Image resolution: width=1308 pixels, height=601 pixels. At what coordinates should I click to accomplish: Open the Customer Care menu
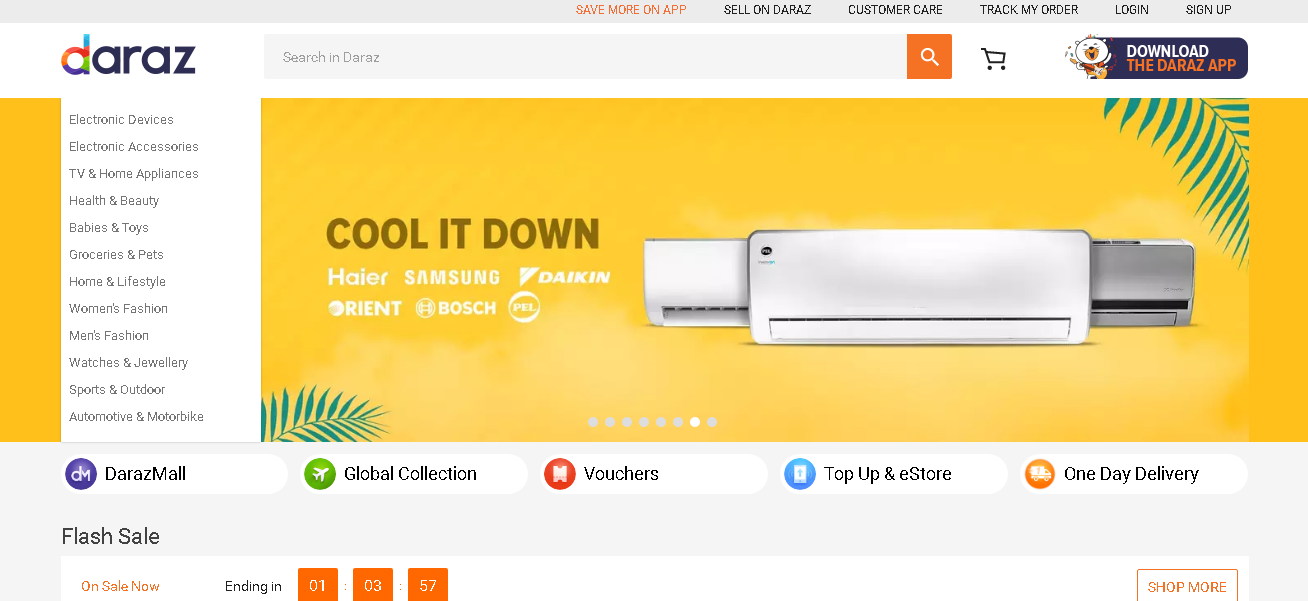pos(895,10)
